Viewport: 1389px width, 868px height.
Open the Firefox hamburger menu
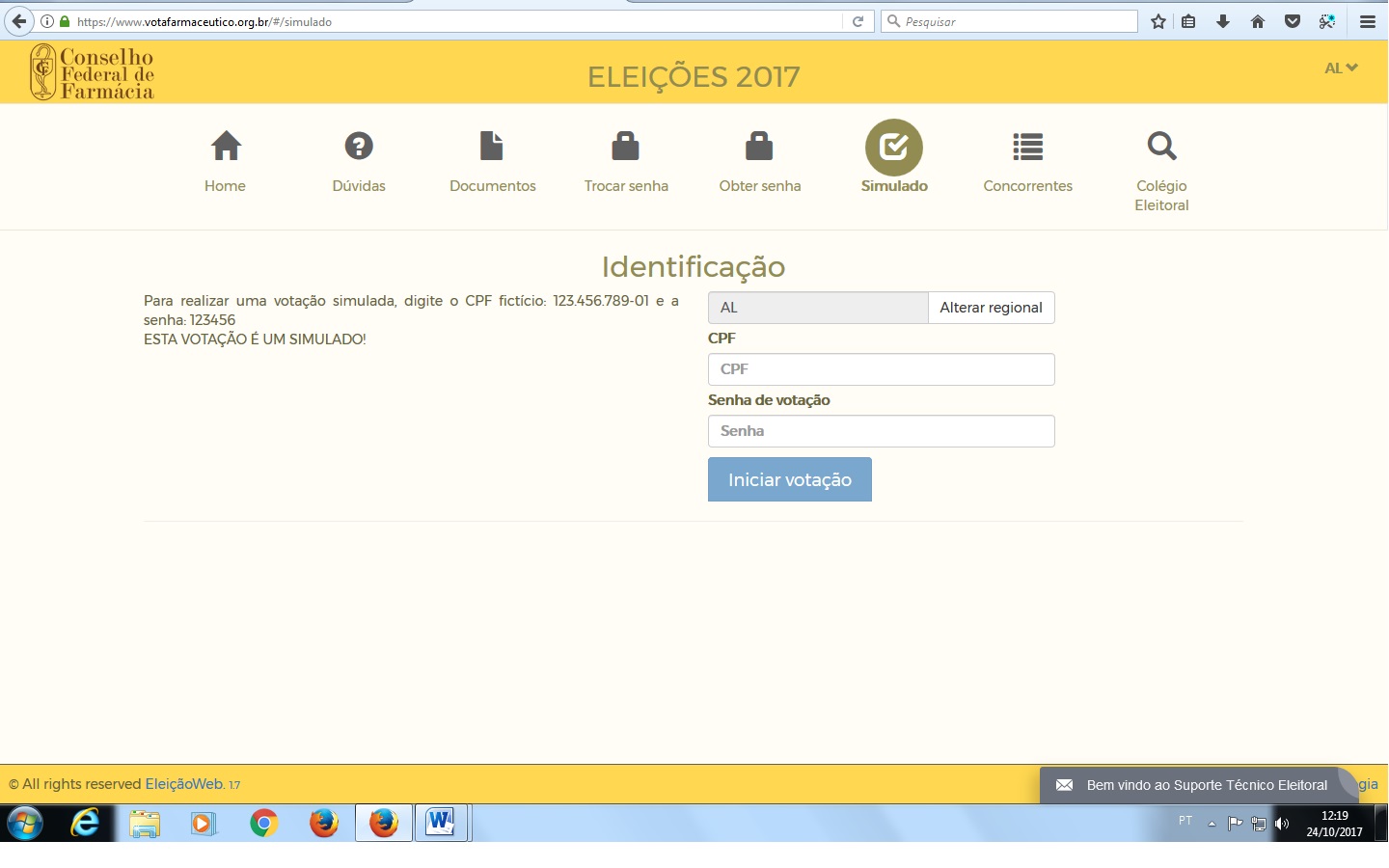1367,21
